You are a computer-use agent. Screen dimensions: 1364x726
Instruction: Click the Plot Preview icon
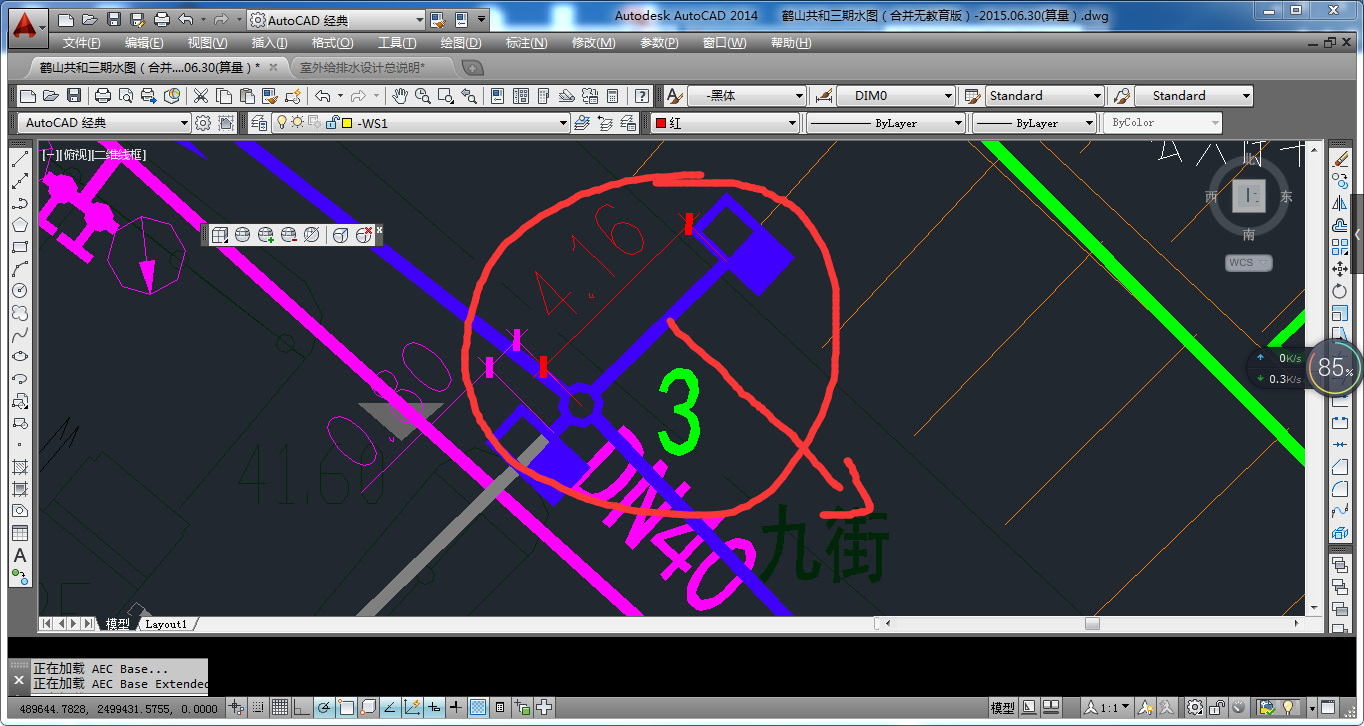click(x=126, y=96)
